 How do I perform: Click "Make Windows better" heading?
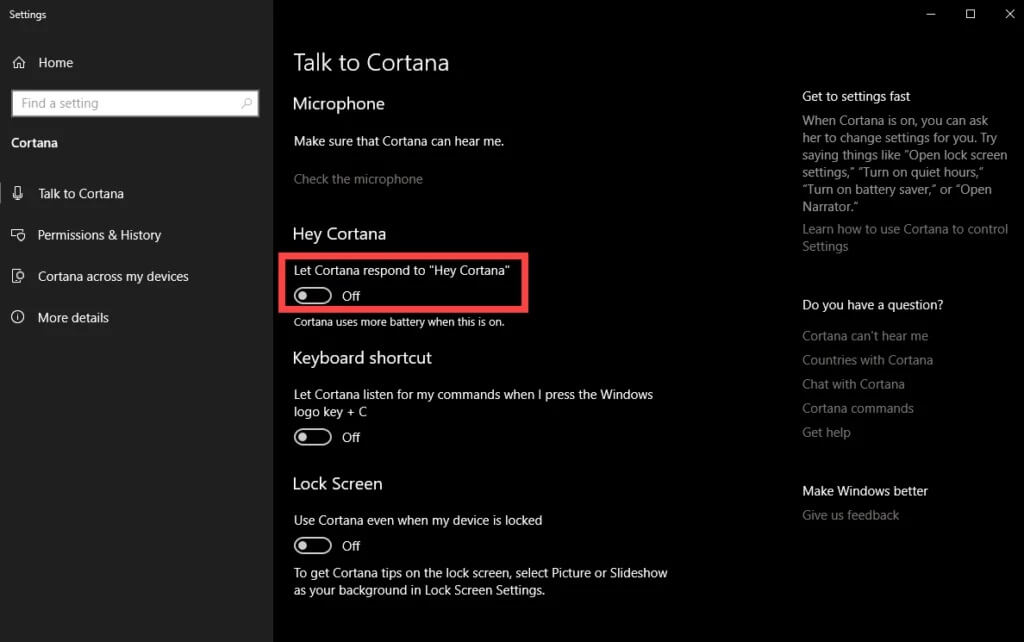coord(865,491)
